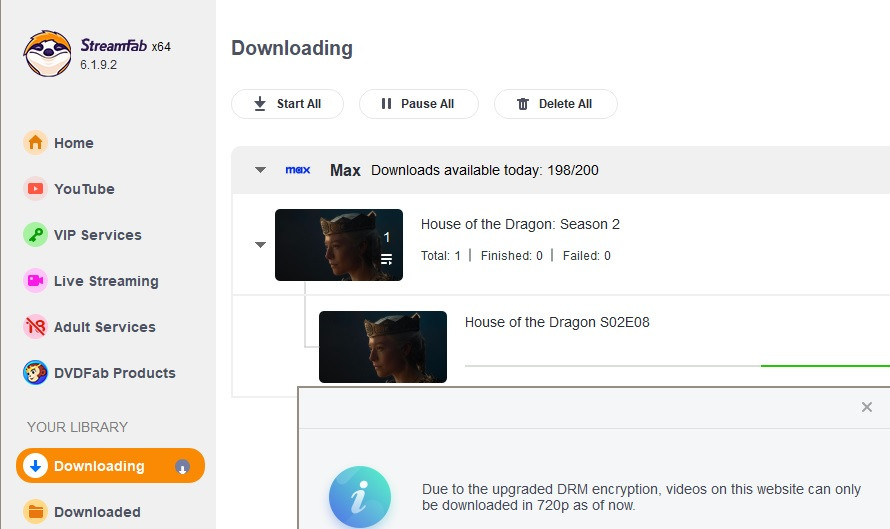Click the House of the Dragon S02E08 thumbnail
The width and height of the screenshot is (890, 529).
point(383,347)
